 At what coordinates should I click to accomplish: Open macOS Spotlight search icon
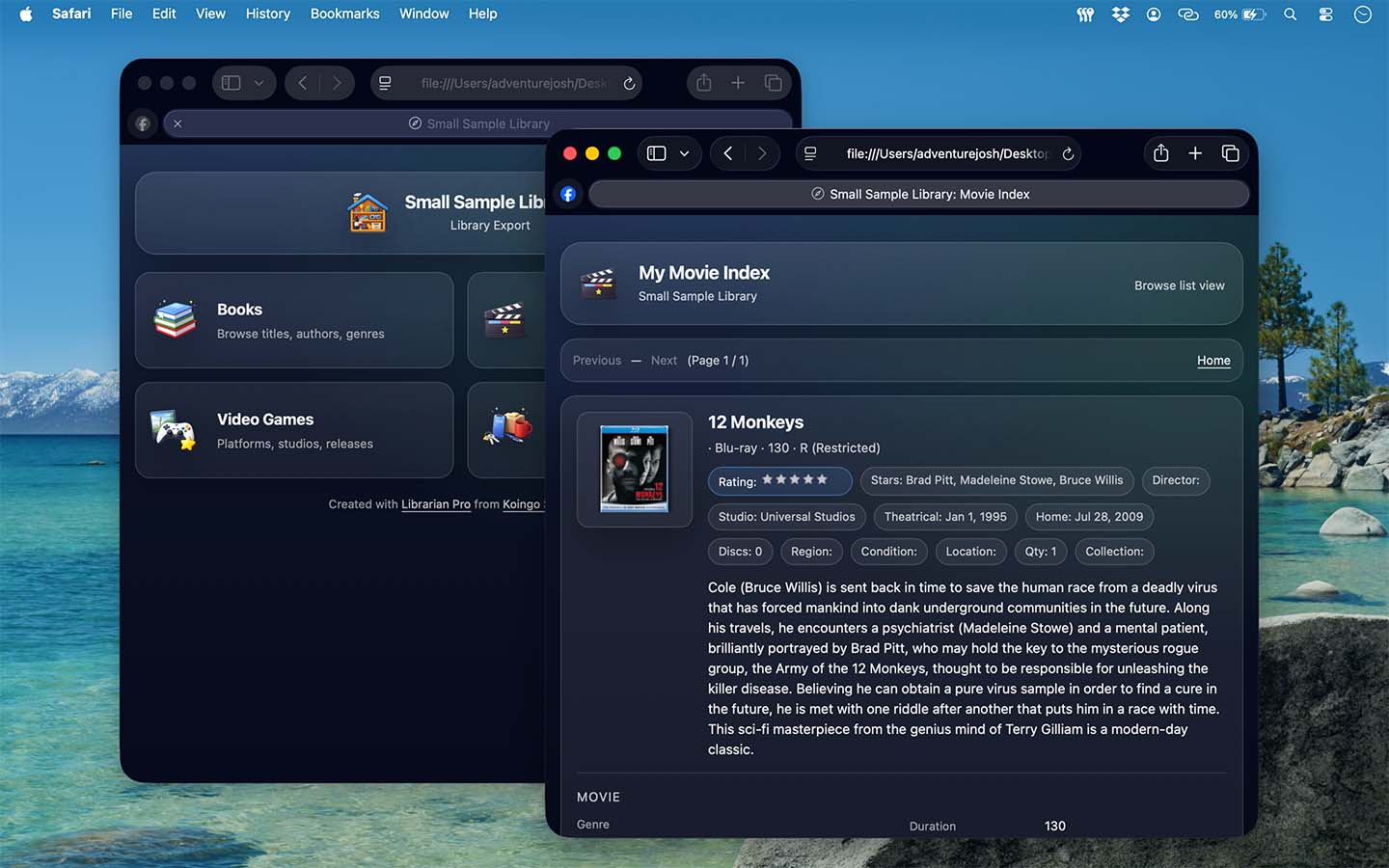point(1290,14)
